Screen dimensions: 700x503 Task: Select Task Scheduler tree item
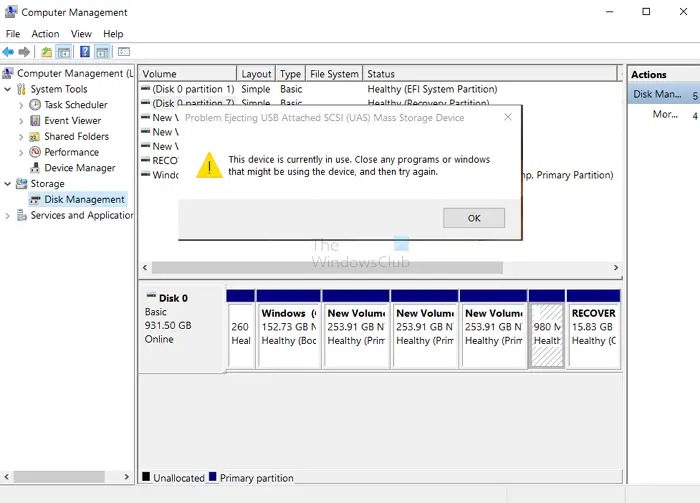pyautogui.click(x=76, y=105)
